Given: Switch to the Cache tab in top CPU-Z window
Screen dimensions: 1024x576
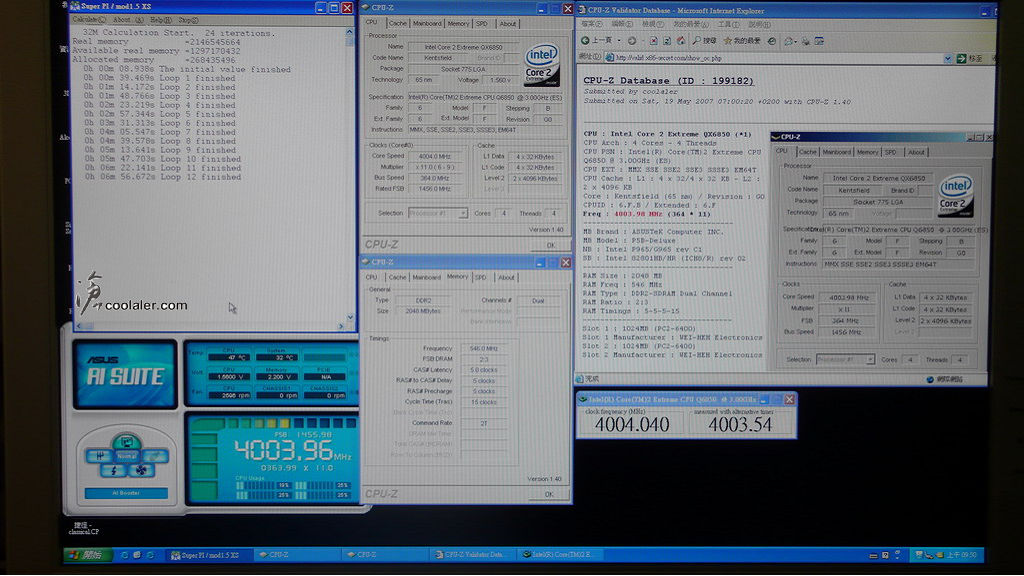Looking at the screenshot, I should (397, 24).
